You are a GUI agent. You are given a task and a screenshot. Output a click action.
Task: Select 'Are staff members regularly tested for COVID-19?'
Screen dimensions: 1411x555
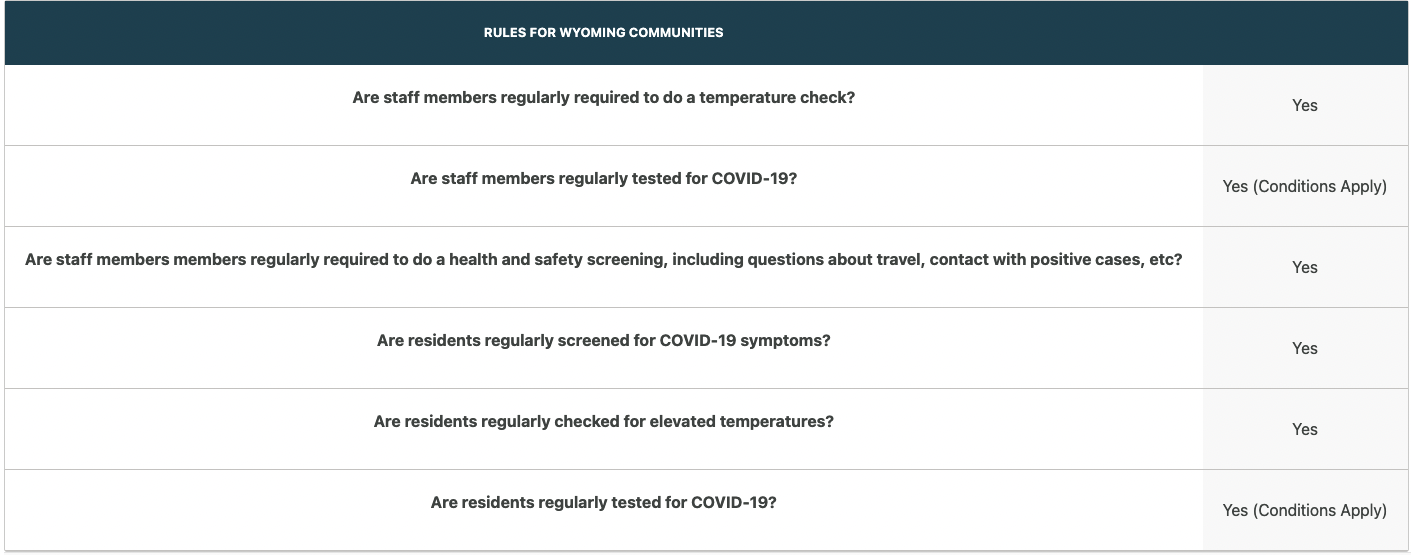(x=603, y=179)
